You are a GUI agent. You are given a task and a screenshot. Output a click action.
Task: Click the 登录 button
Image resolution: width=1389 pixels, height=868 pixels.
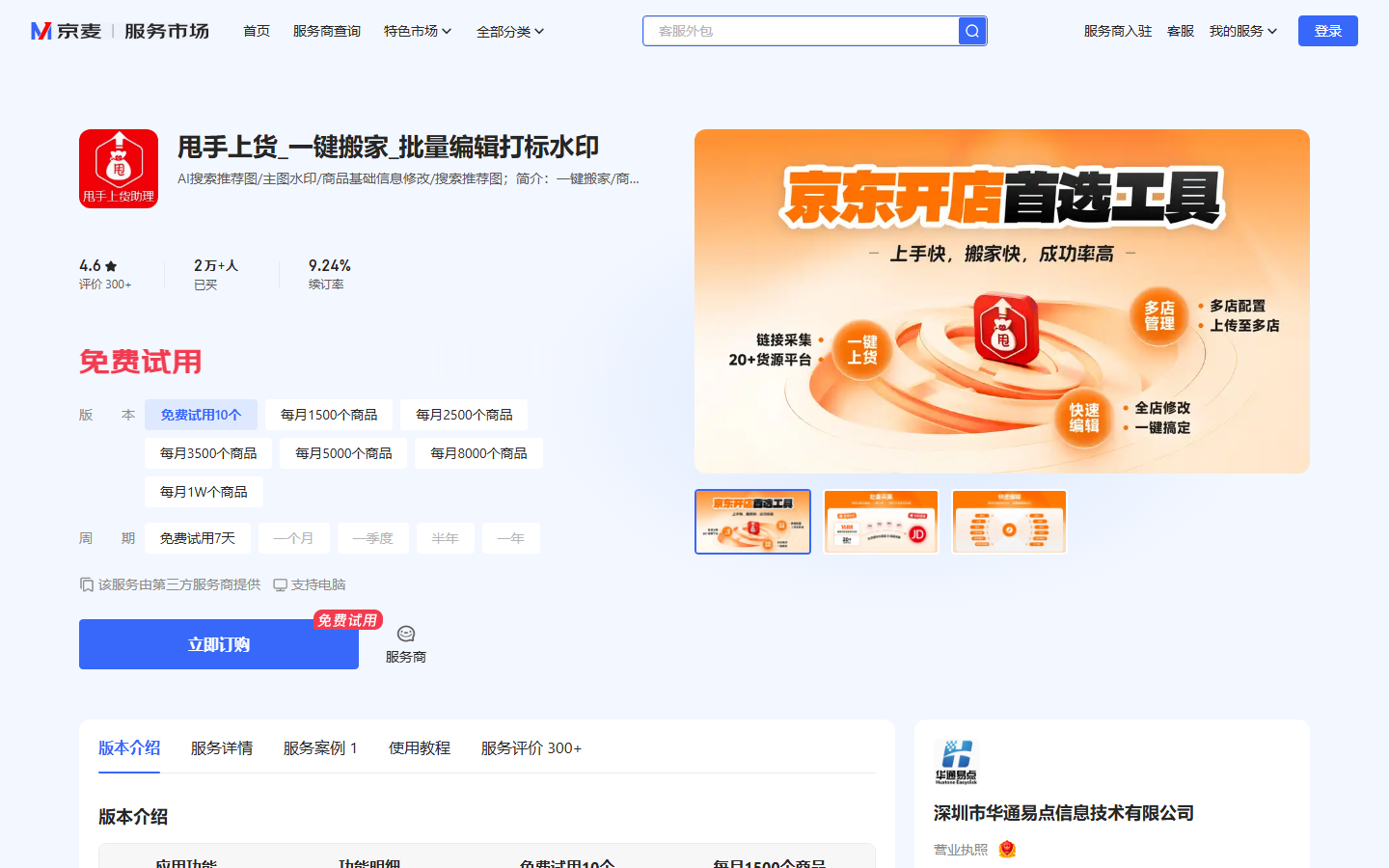pos(1328,31)
